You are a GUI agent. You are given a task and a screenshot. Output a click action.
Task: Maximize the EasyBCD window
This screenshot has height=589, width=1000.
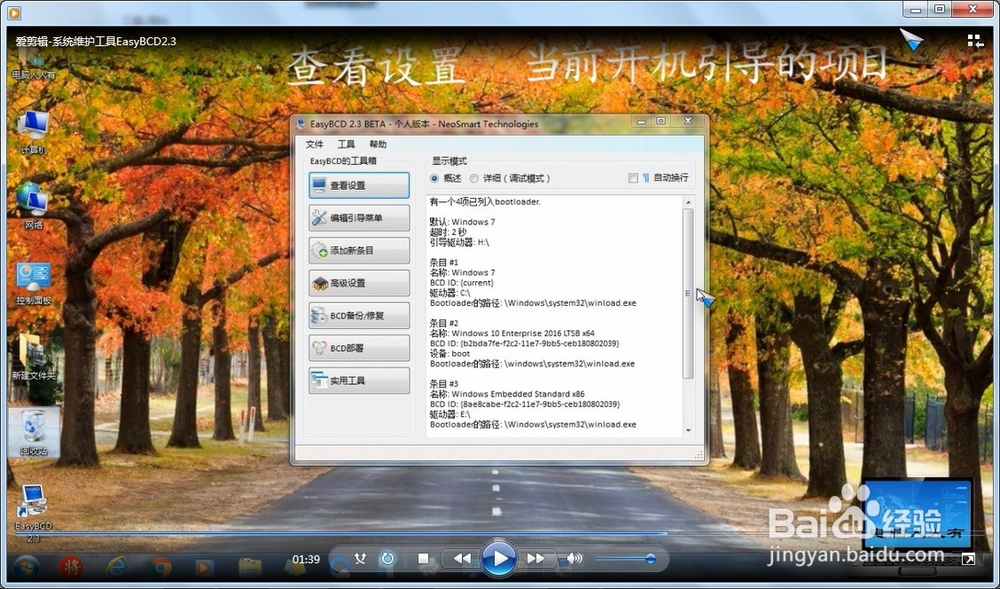point(661,121)
